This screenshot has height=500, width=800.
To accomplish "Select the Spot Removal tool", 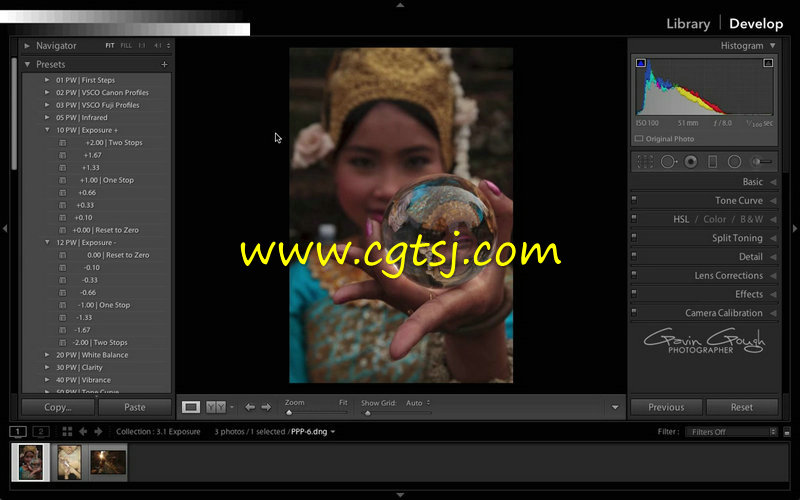I will (668, 162).
